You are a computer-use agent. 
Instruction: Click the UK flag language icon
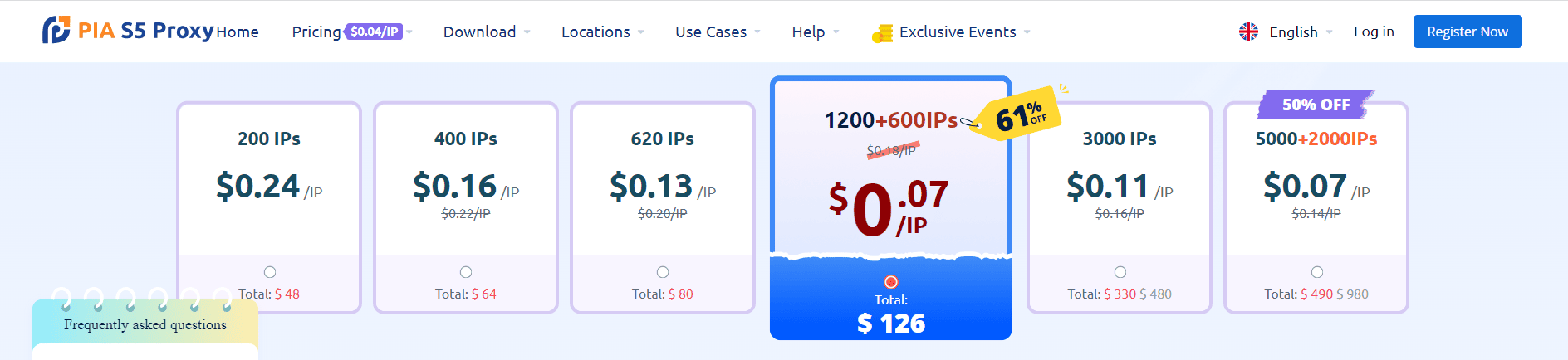tap(1248, 32)
